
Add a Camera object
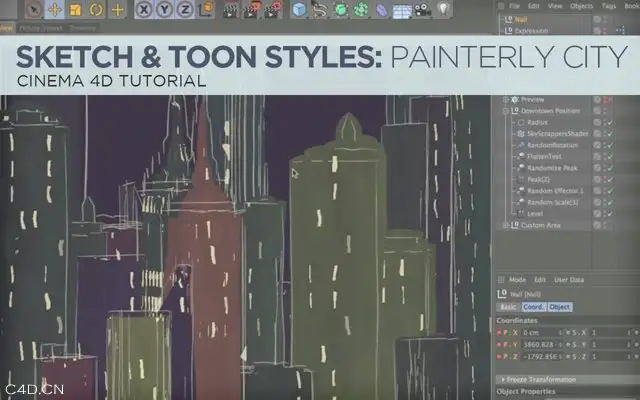click(x=423, y=10)
